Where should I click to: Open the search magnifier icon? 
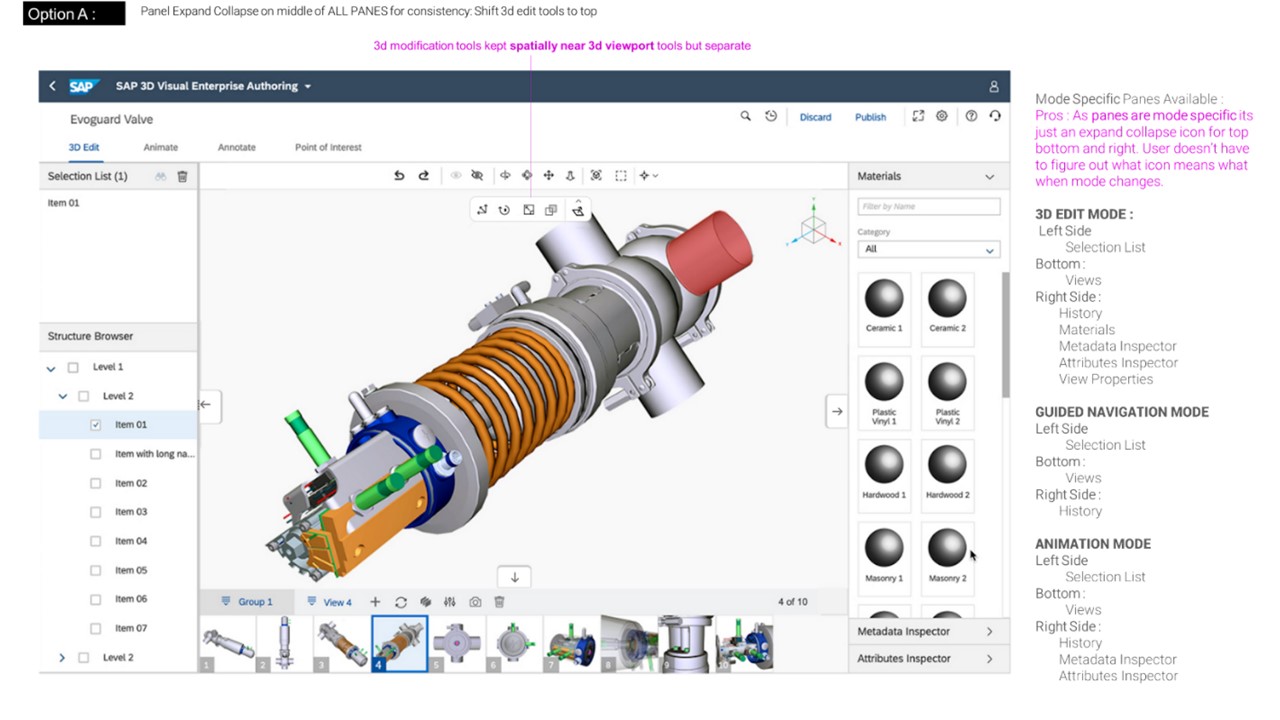[745, 117]
